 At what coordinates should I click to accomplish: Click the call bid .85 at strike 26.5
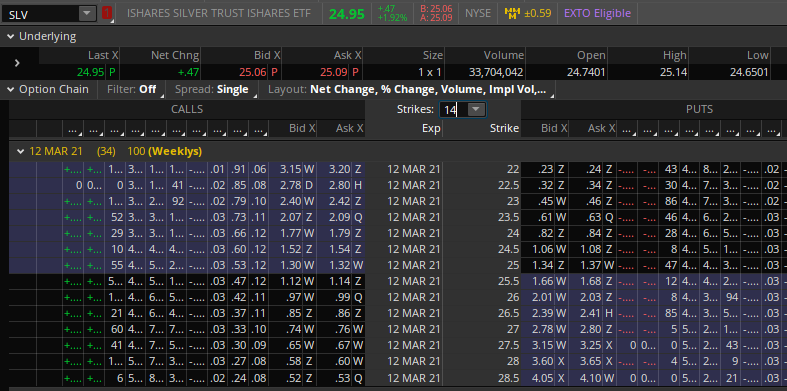point(293,314)
